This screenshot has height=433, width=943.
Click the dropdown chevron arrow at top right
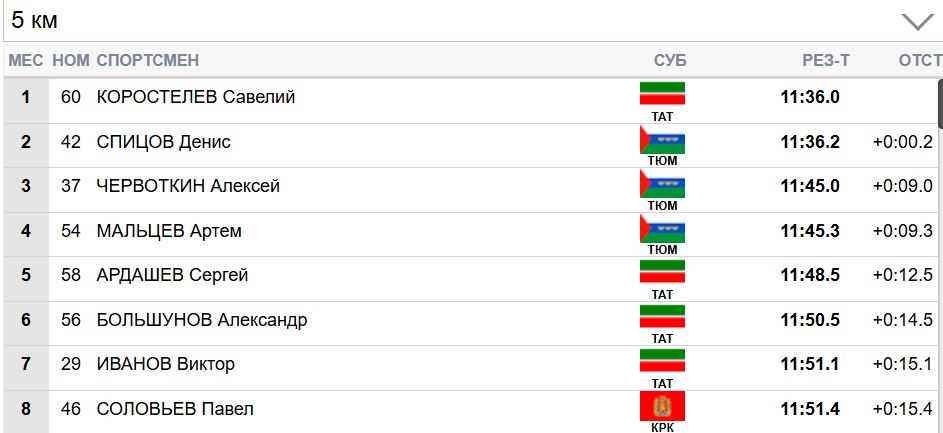[916, 22]
